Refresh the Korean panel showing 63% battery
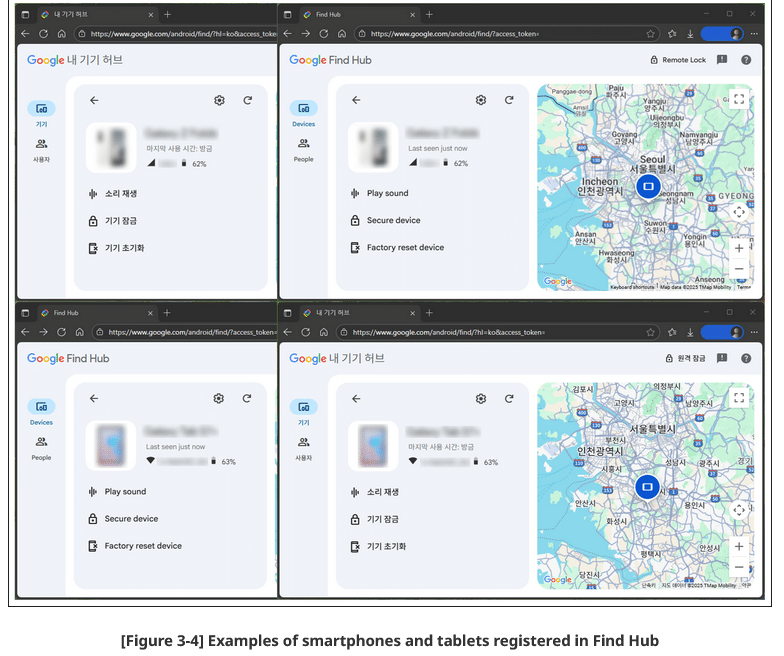 click(509, 399)
